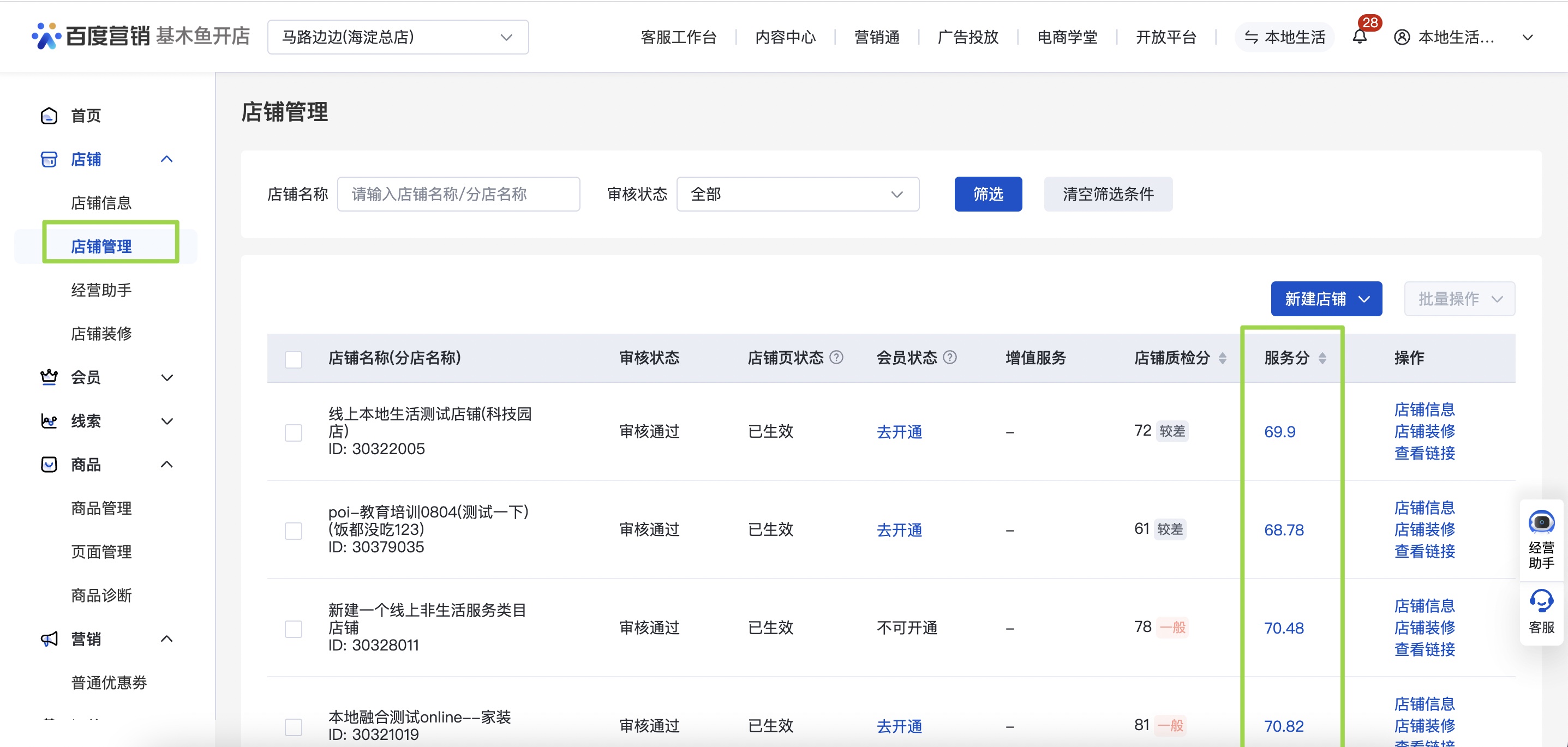This screenshot has height=747, width=1568.
Task: Select the checkbox for store ID 30328011
Action: click(x=294, y=628)
